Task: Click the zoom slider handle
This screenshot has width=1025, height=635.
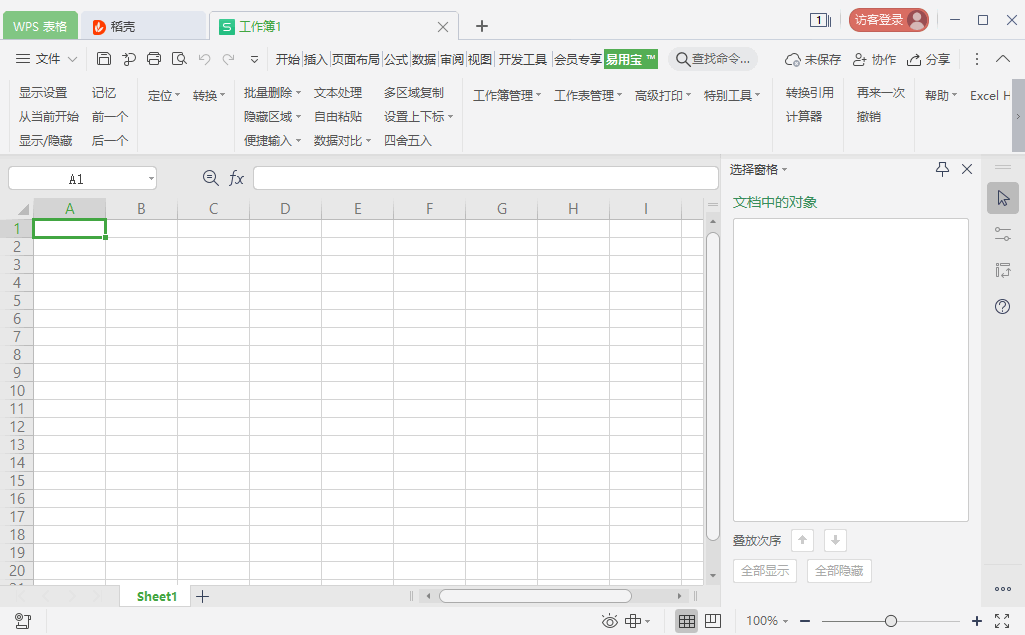Action: click(890, 621)
